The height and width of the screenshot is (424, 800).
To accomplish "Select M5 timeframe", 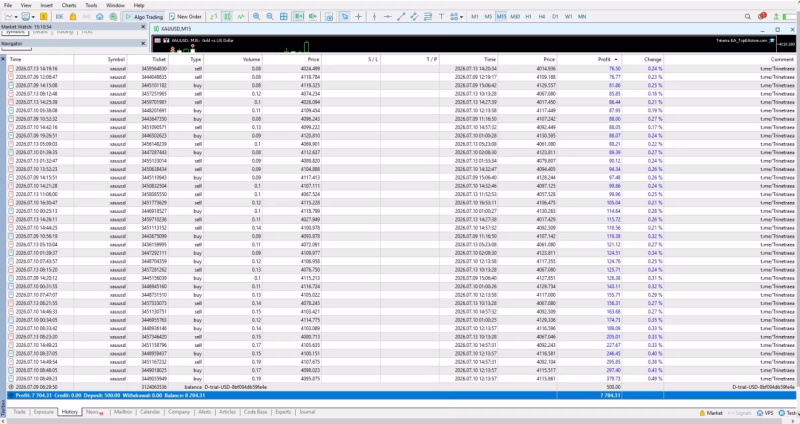I will tap(488, 16).
